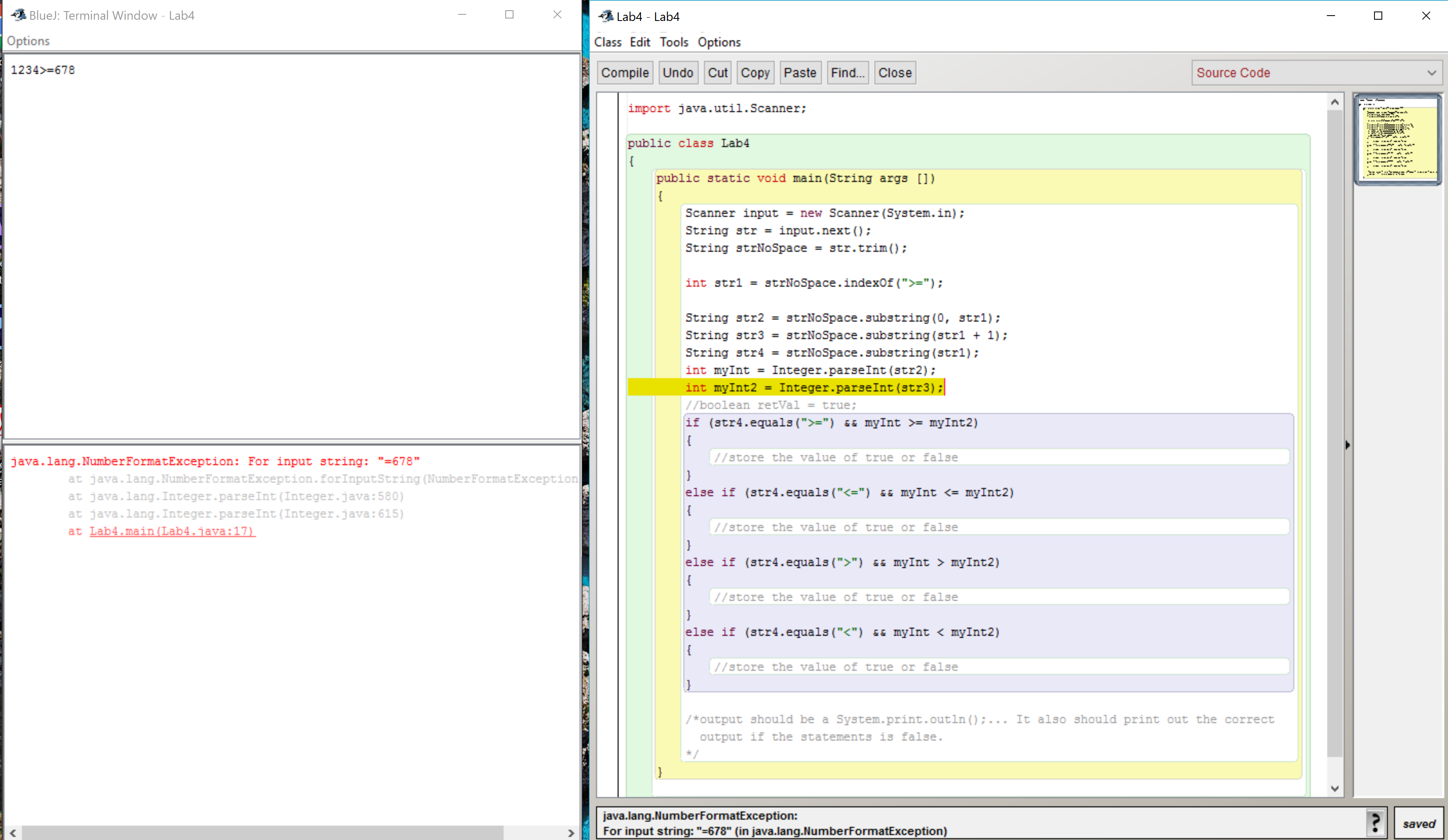Click the Integer.java:615 stack trace line
The width and height of the screenshot is (1448, 840).
click(236, 513)
